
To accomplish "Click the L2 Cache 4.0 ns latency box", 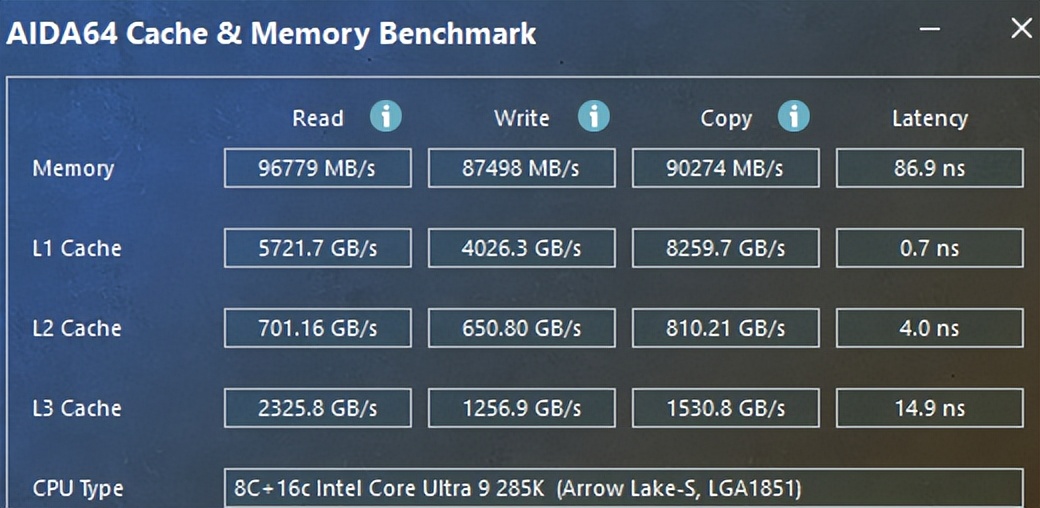I will point(929,328).
